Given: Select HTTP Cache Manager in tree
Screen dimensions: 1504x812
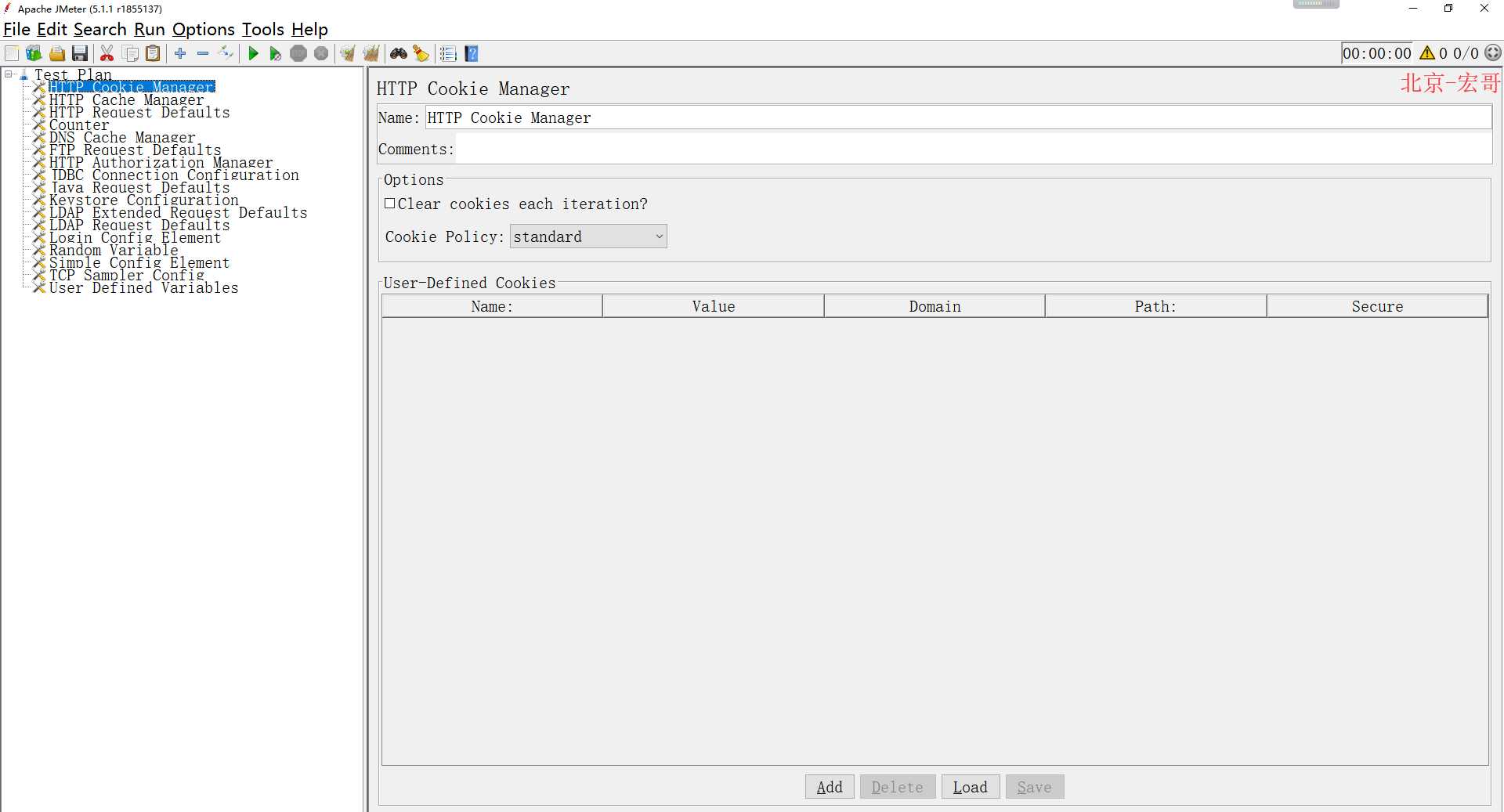Looking at the screenshot, I should tap(127, 99).
